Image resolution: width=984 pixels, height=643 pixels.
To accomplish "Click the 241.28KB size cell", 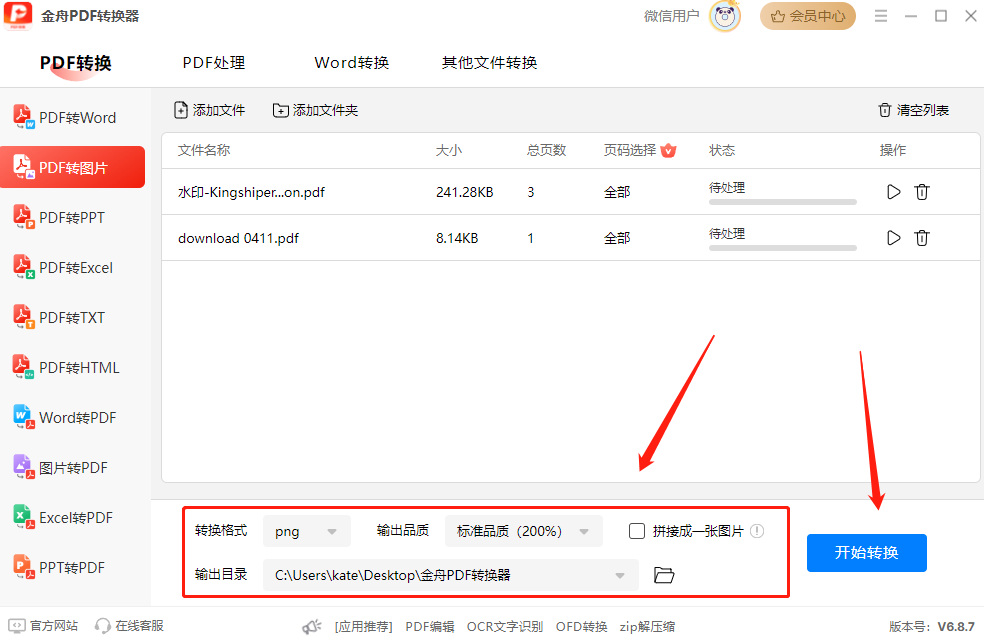I will [465, 193].
